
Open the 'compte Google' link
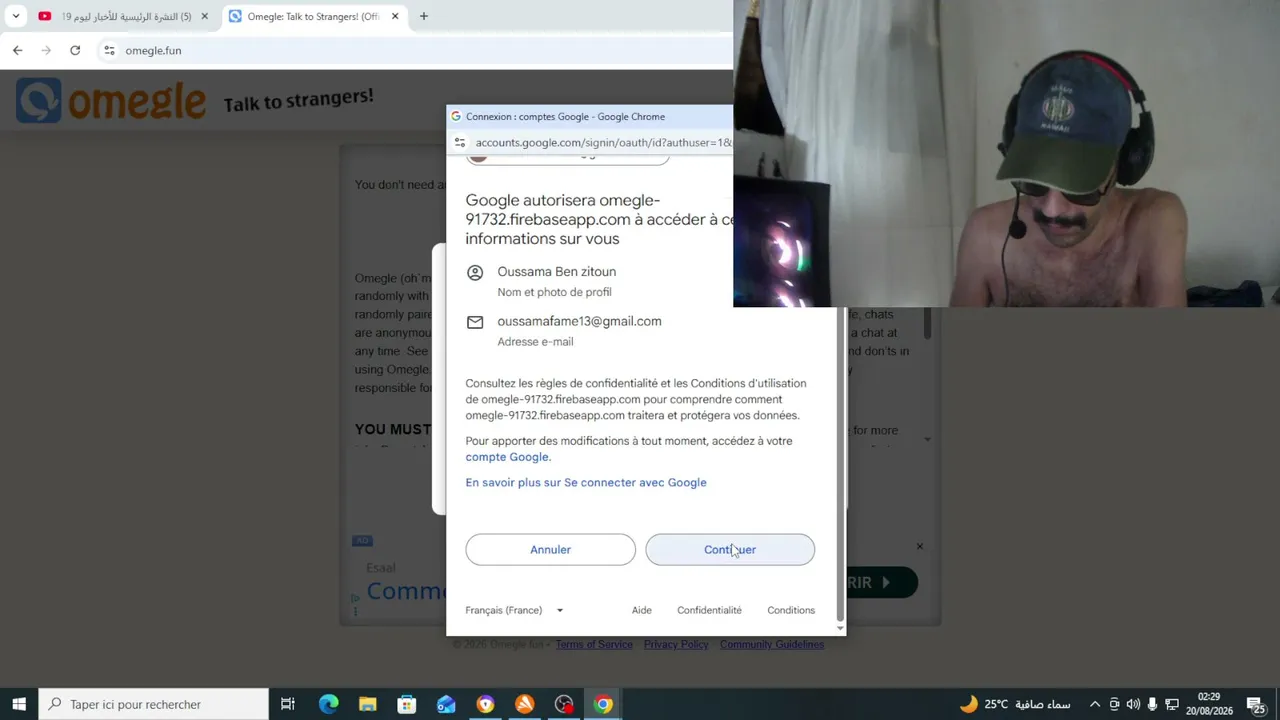point(507,457)
